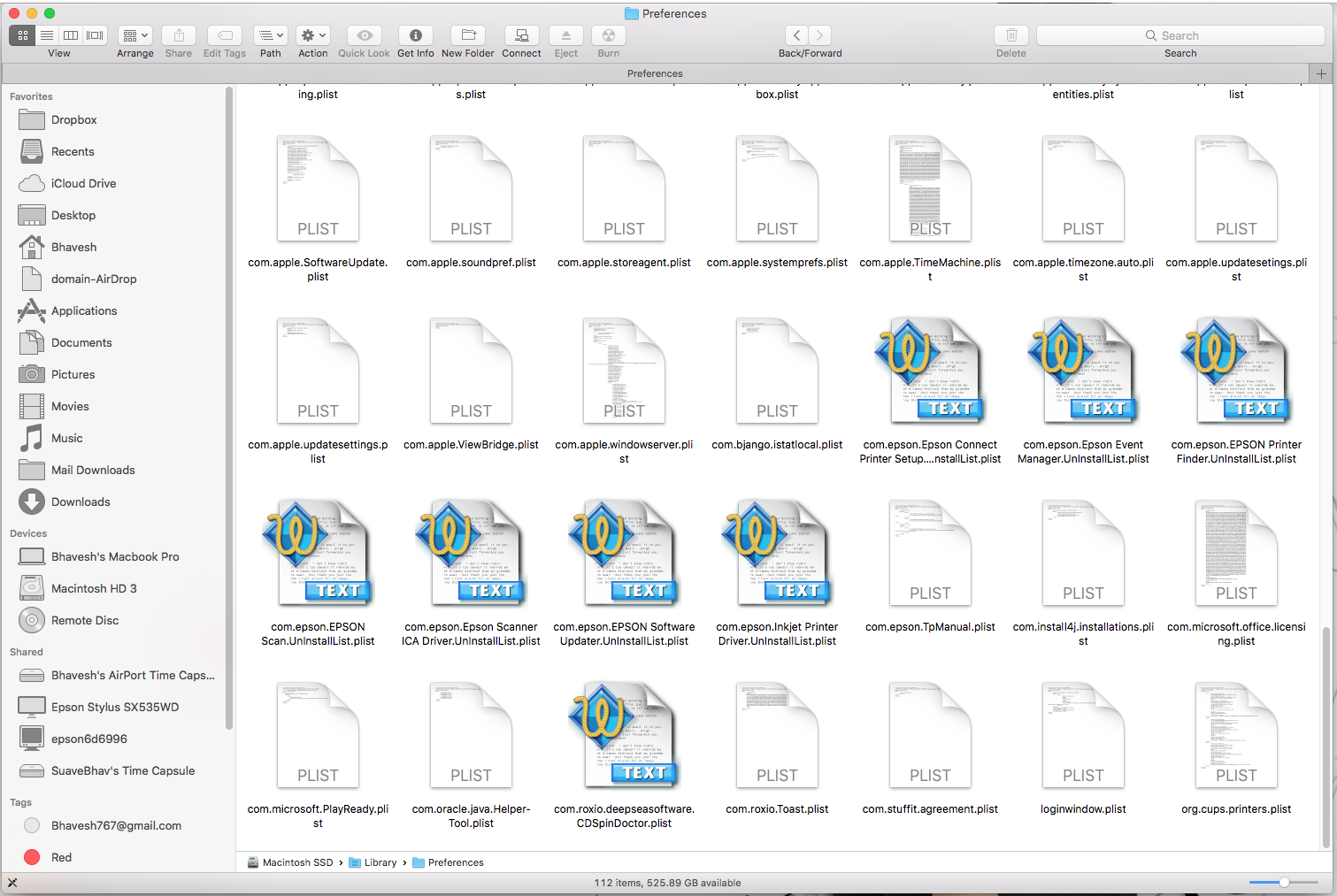Click the Connect to server icon

click(x=522, y=35)
